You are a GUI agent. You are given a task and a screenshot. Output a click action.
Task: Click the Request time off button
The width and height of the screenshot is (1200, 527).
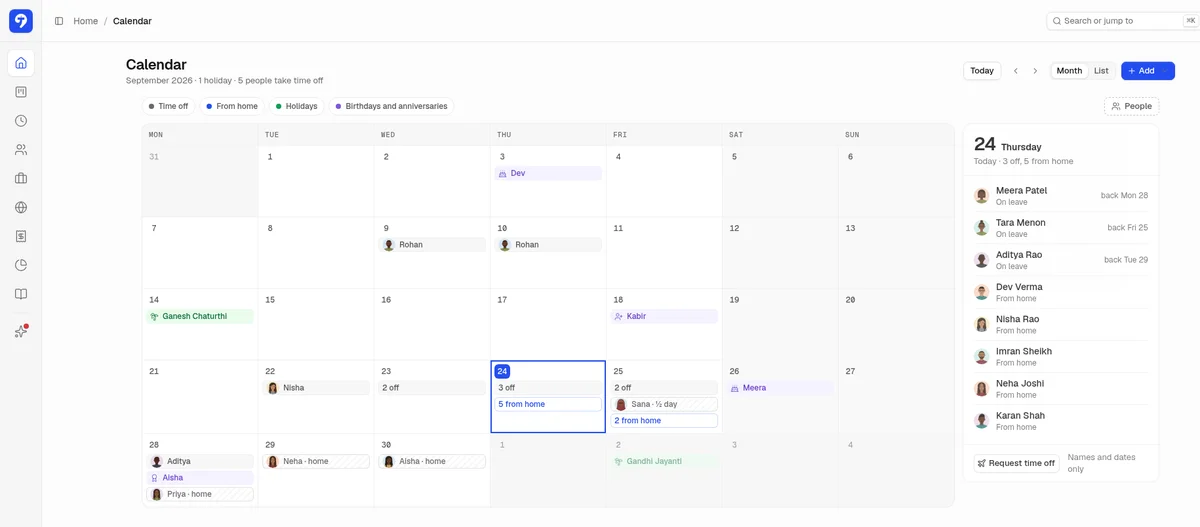pyautogui.click(x=1016, y=463)
